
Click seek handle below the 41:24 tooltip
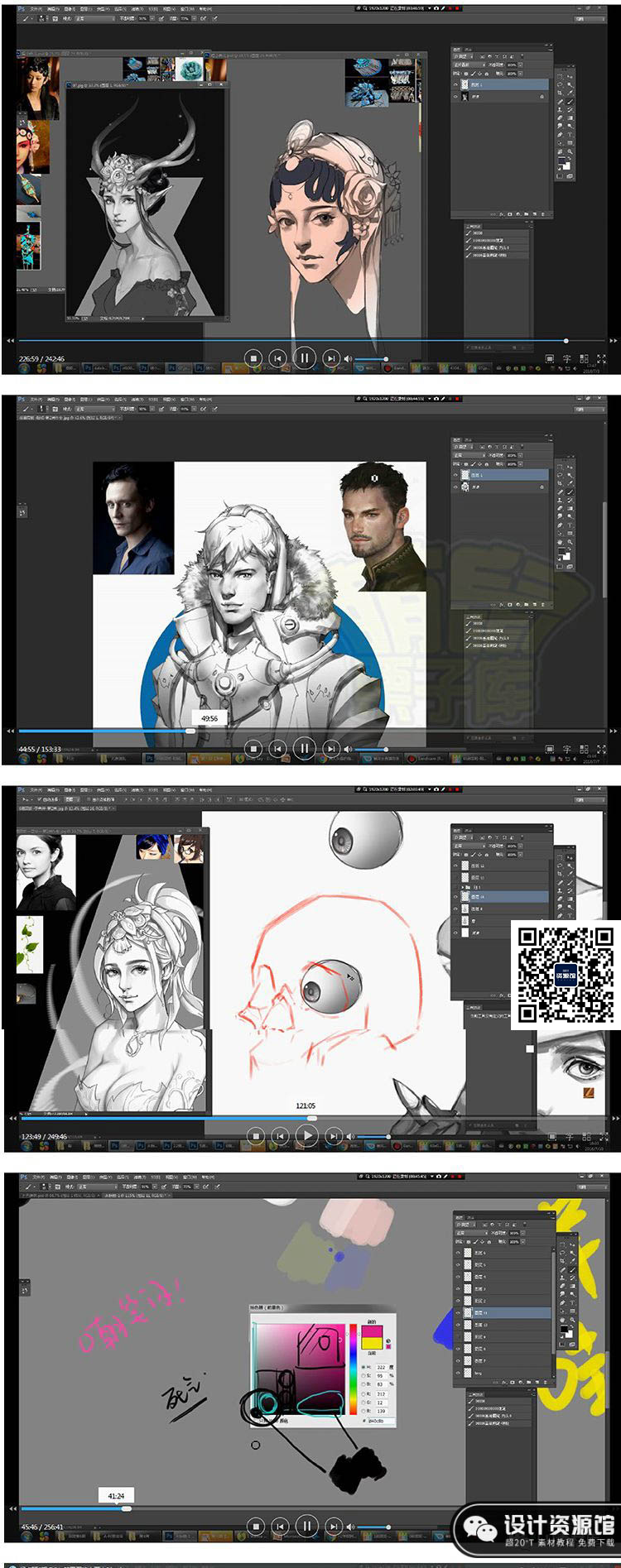coord(127,1508)
